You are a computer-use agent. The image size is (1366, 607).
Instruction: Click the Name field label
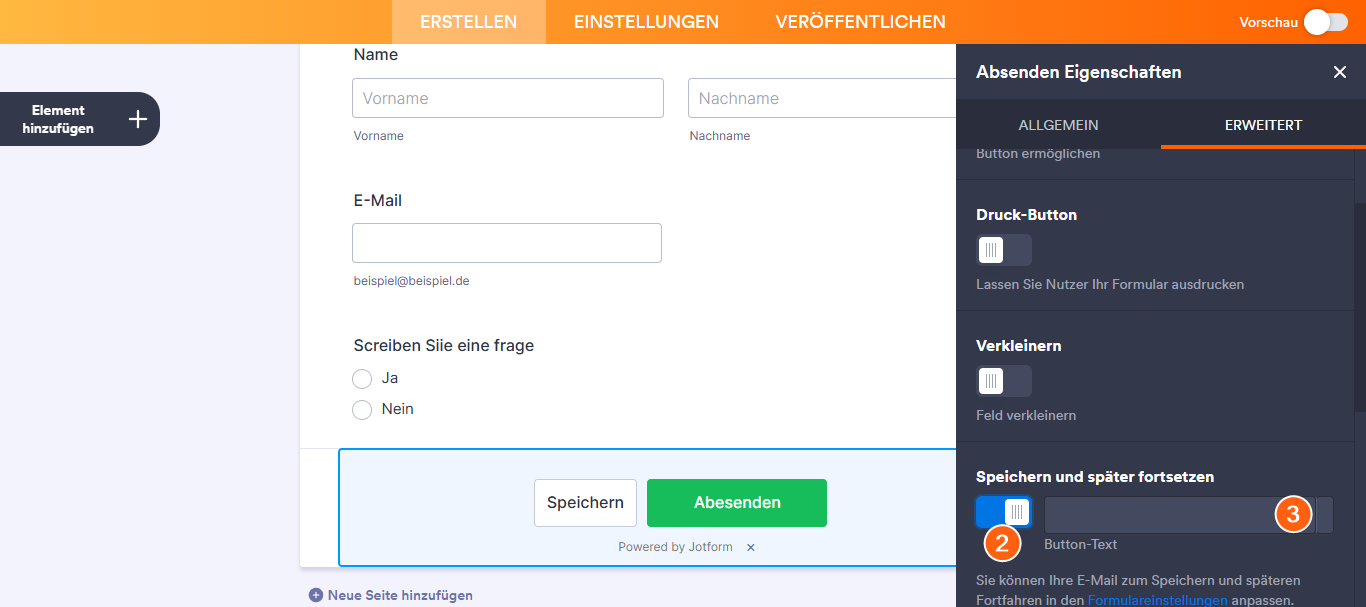(376, 55)
